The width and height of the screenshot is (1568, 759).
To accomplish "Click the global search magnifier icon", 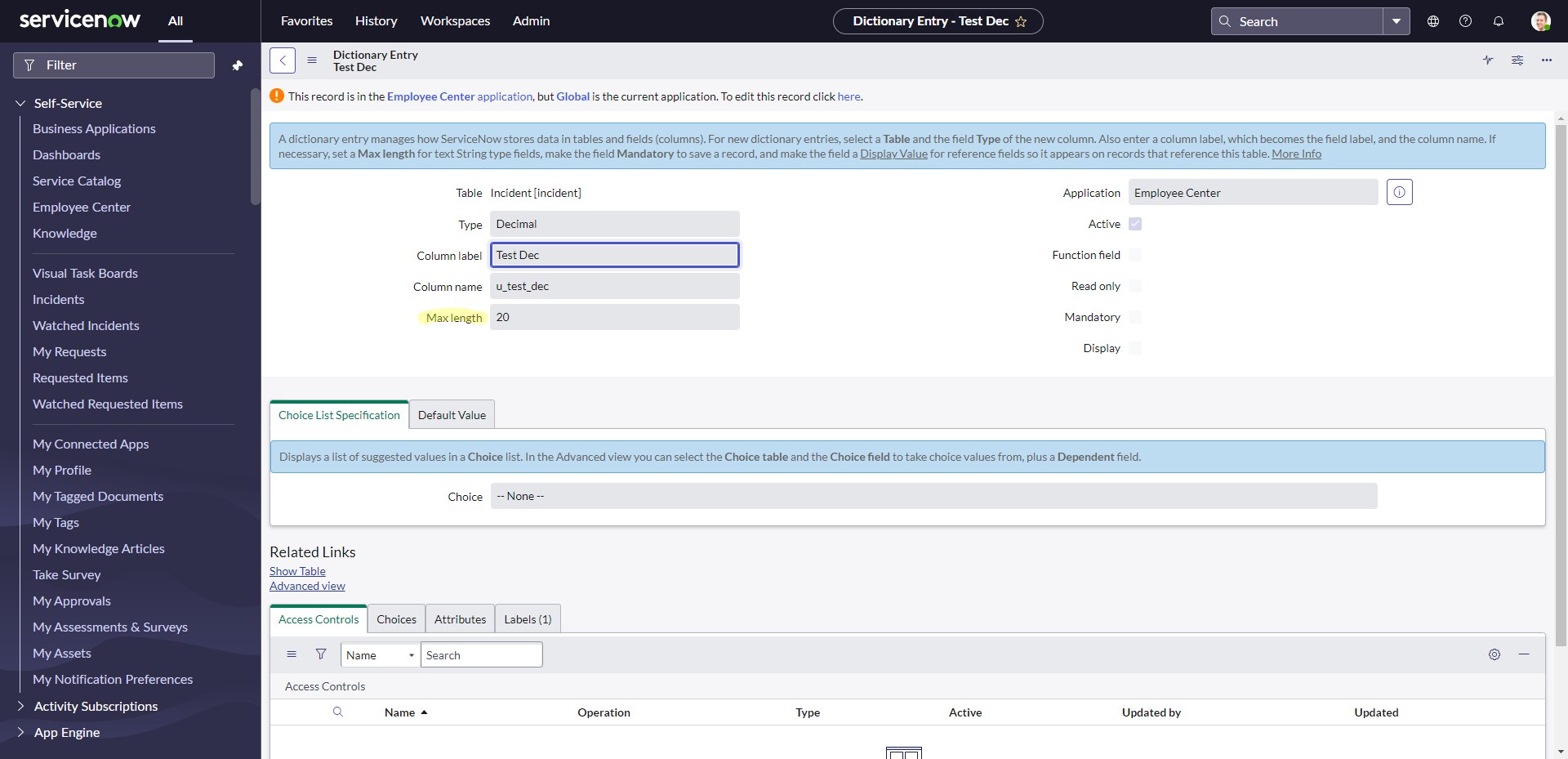I will point(1225,22).
